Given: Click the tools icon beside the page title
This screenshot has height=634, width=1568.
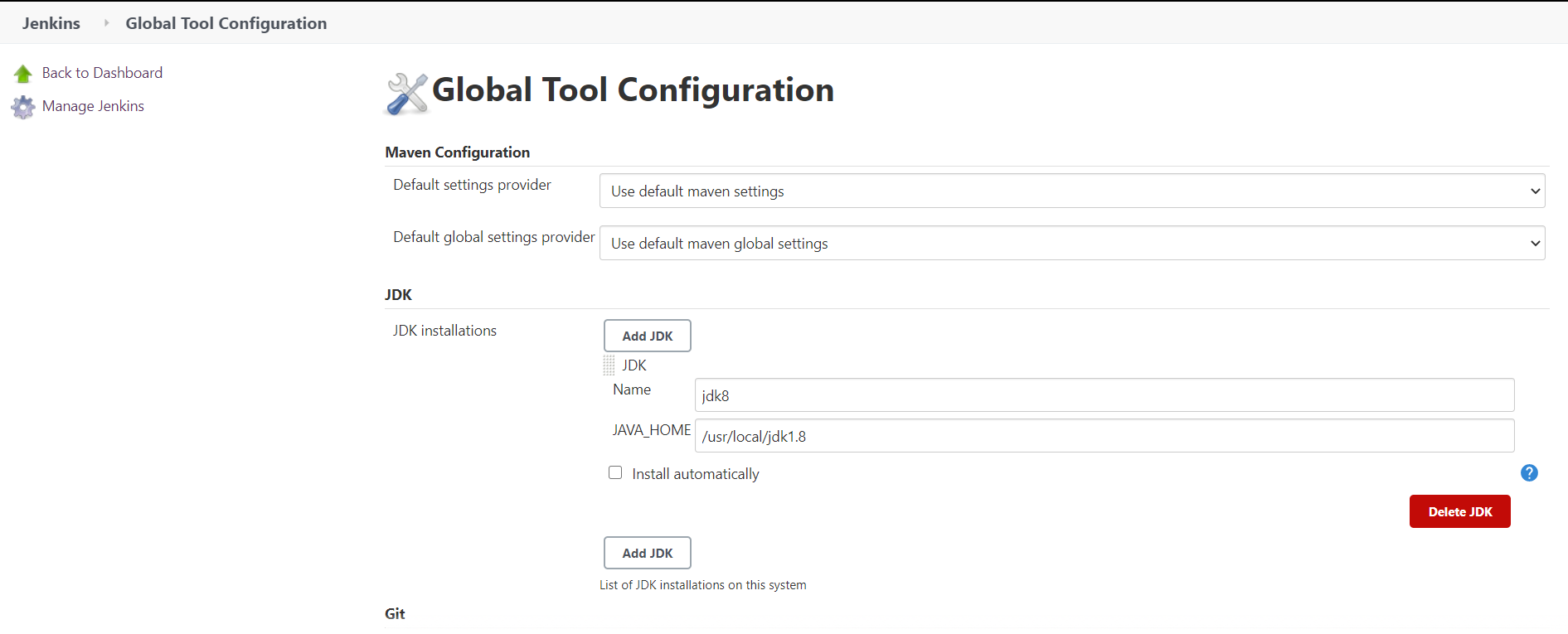Looking at the screenshot, I should coord(407,93).
